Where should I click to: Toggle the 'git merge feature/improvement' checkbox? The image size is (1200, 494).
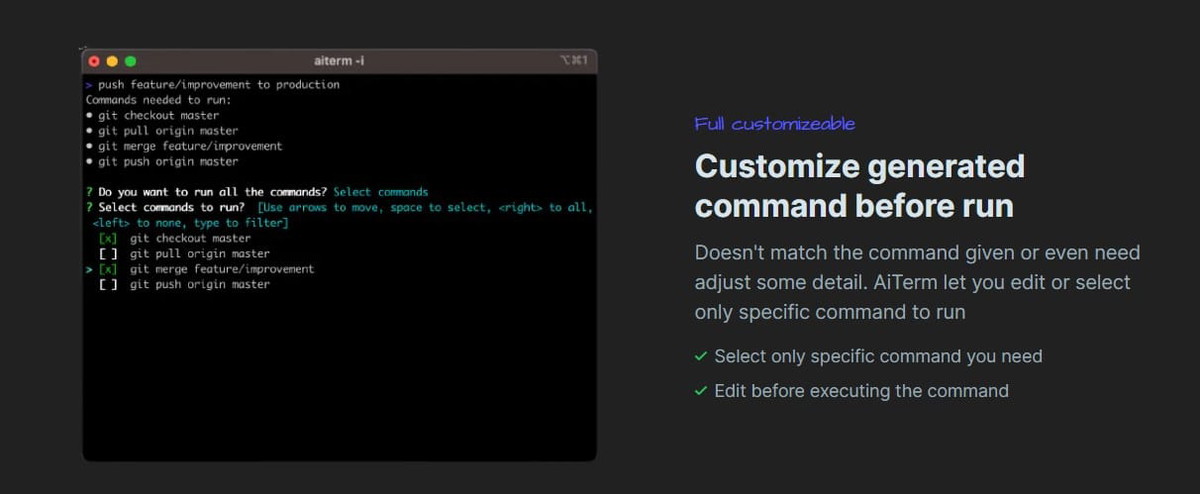click(108, 269)
